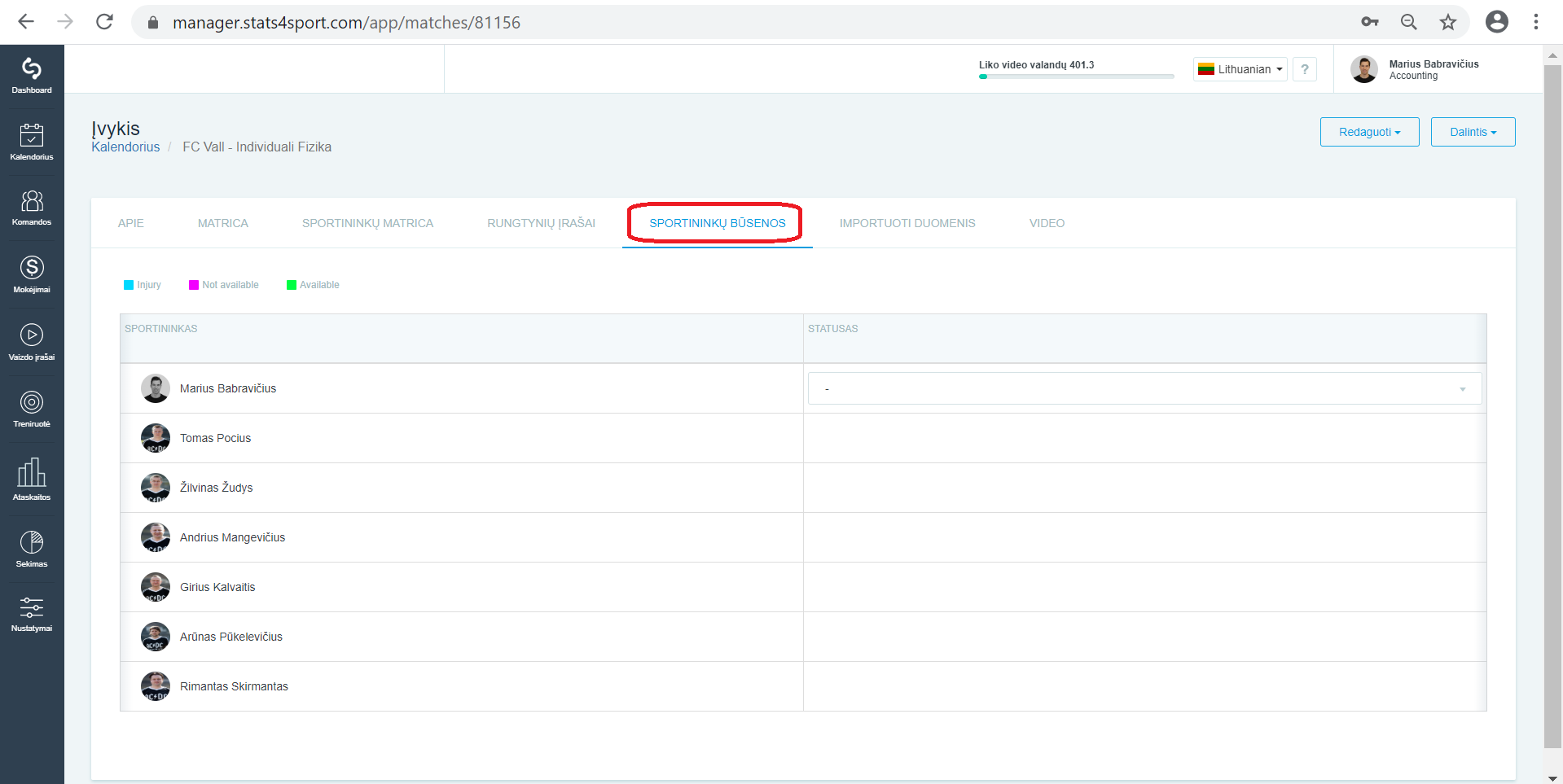Click the browser address bar URL
This screenshot has height=784, width=1563.
click(346, 23)
